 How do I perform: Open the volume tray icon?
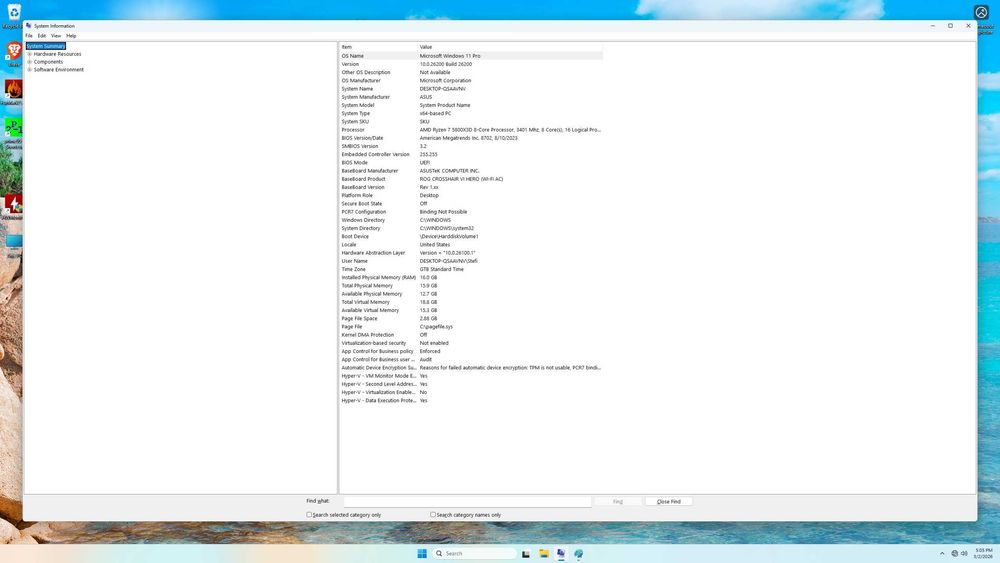click(964, 553)
